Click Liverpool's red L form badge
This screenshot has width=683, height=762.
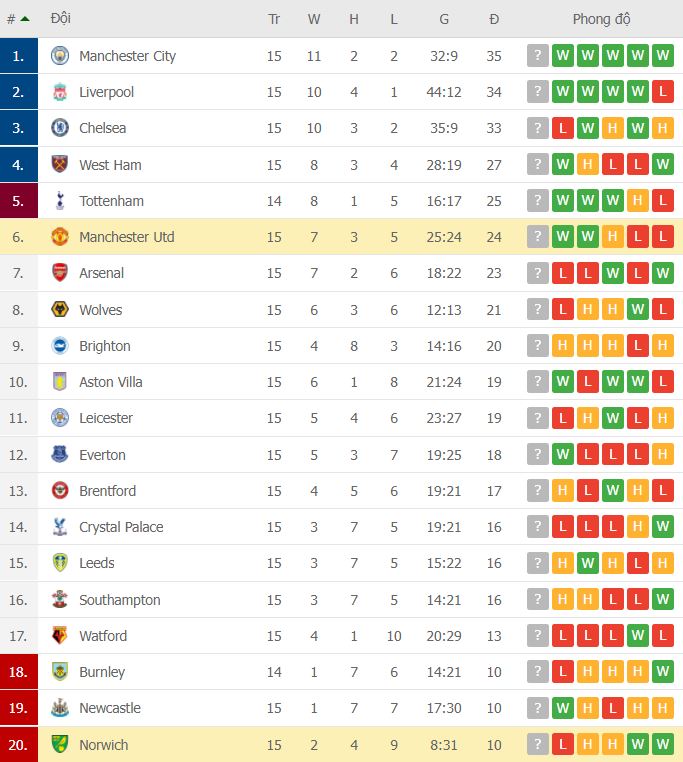click(663, 92)
